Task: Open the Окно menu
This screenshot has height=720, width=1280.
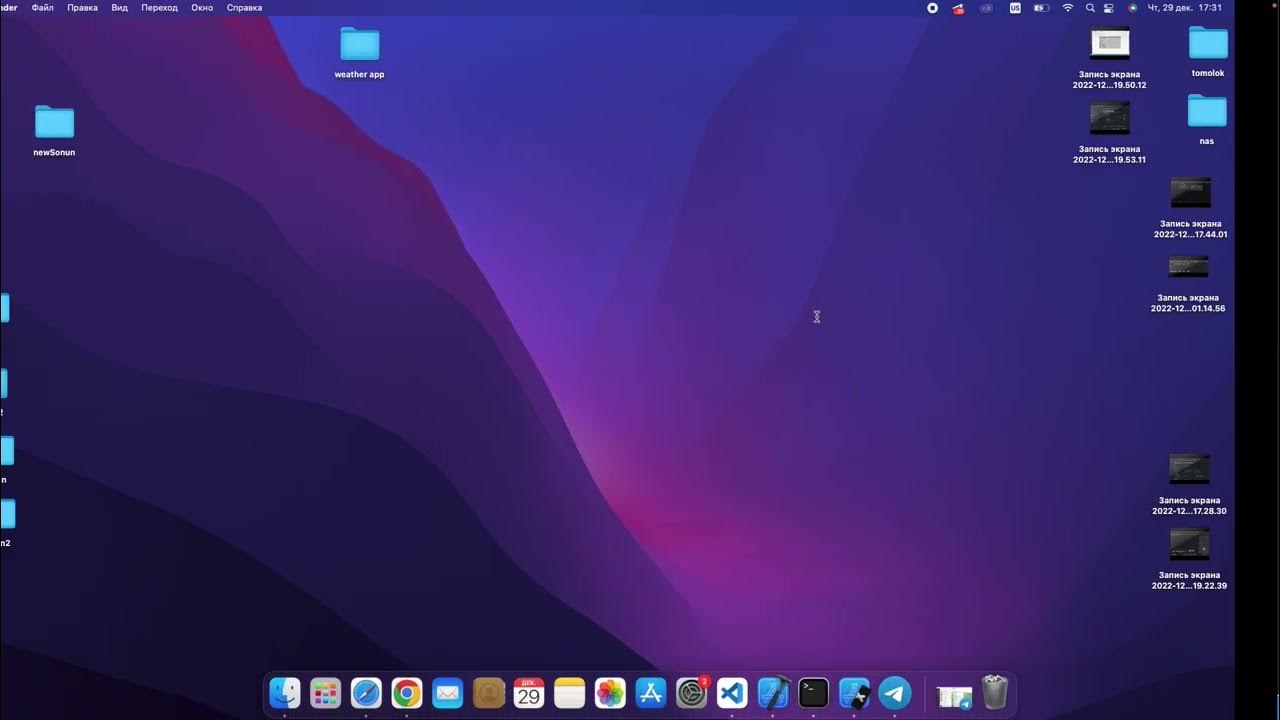Action: click(202, 8)
